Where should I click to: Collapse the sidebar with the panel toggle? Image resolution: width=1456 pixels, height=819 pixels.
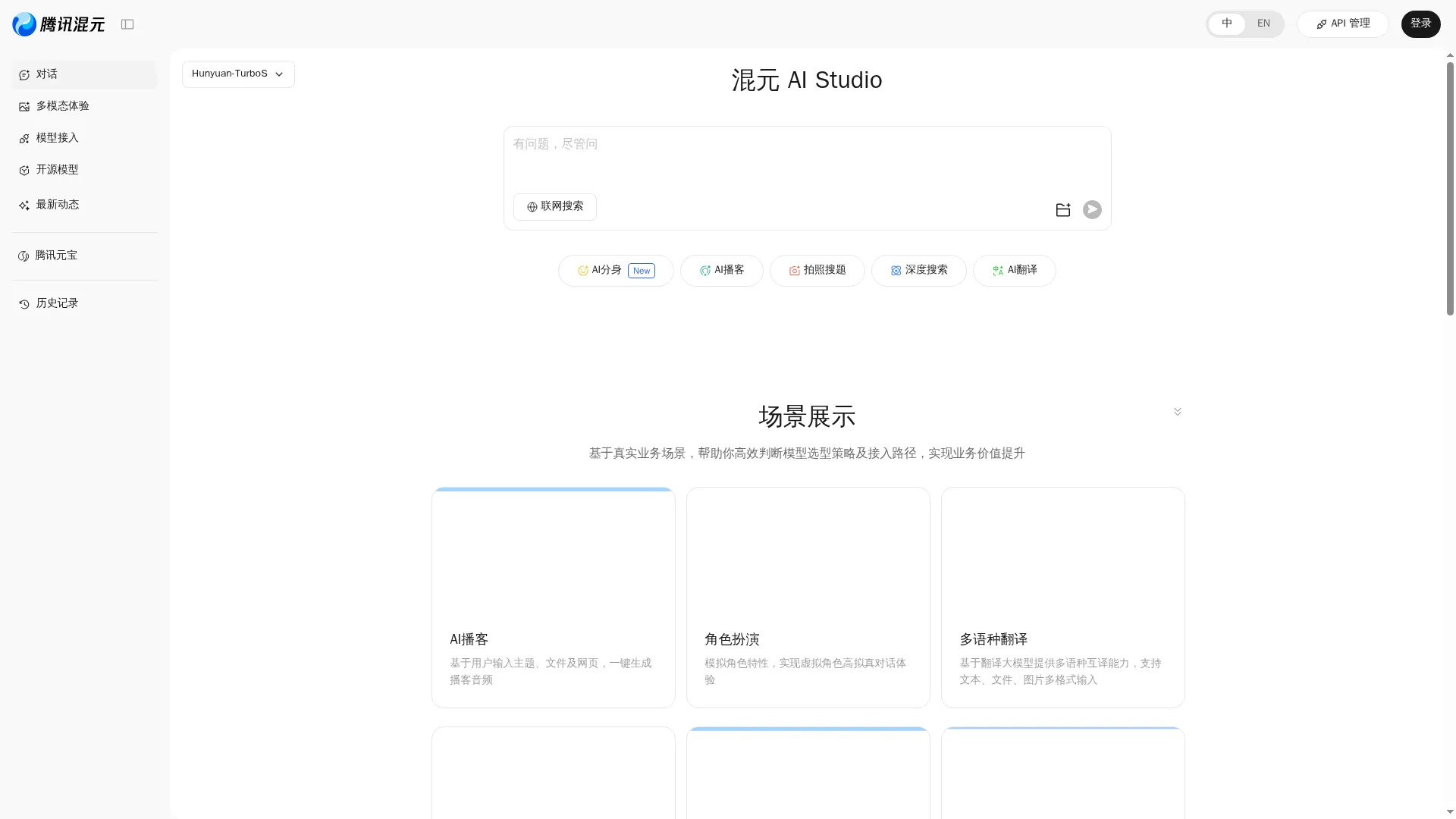[127, 24]
